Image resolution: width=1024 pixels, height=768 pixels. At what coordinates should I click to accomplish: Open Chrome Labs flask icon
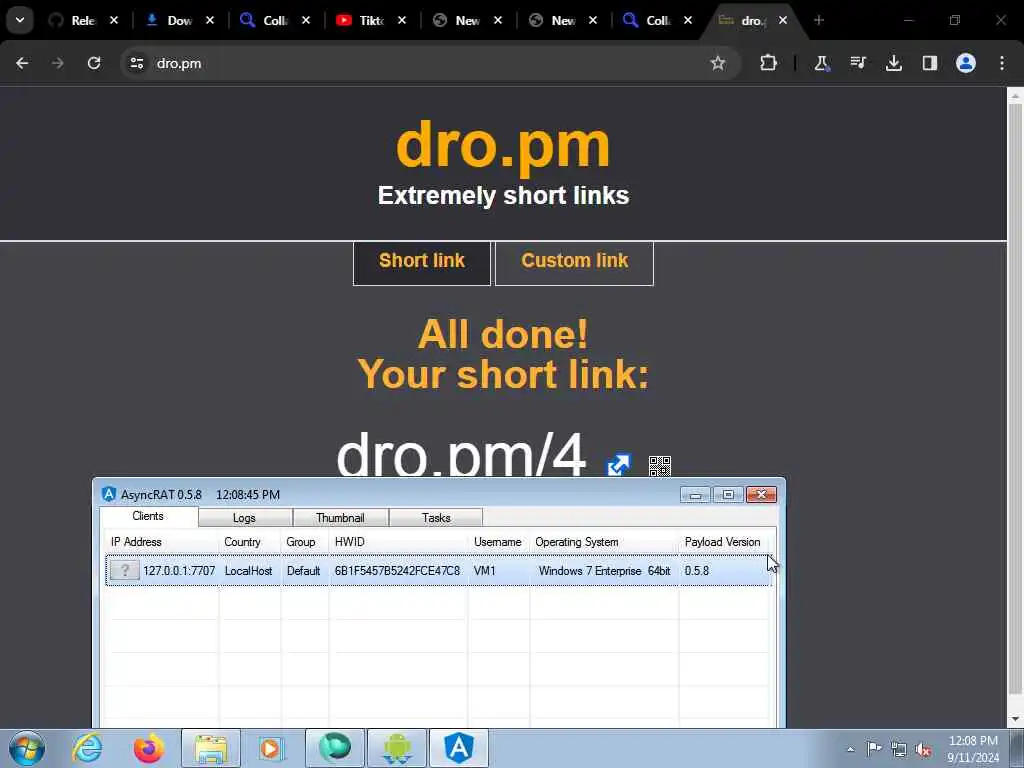click(x=822, y=63)
